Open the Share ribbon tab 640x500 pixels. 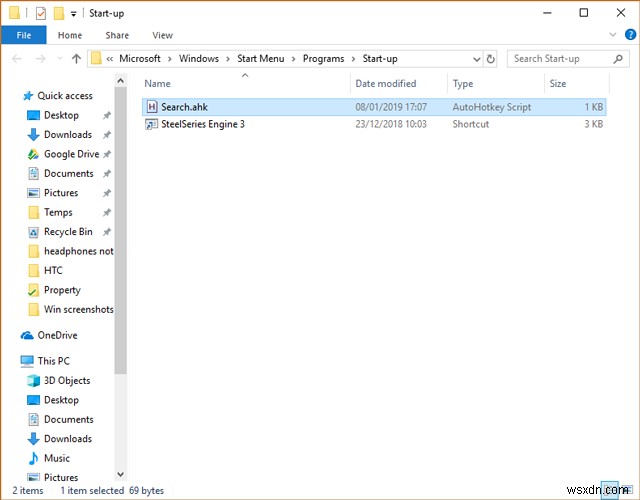tap(117, 36)
